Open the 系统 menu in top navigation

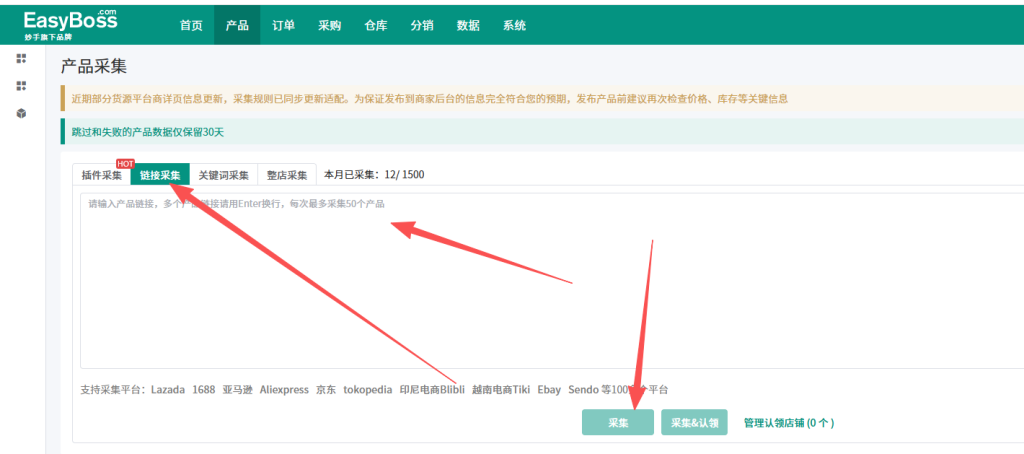pyautogui.click(x=514, y=25)
